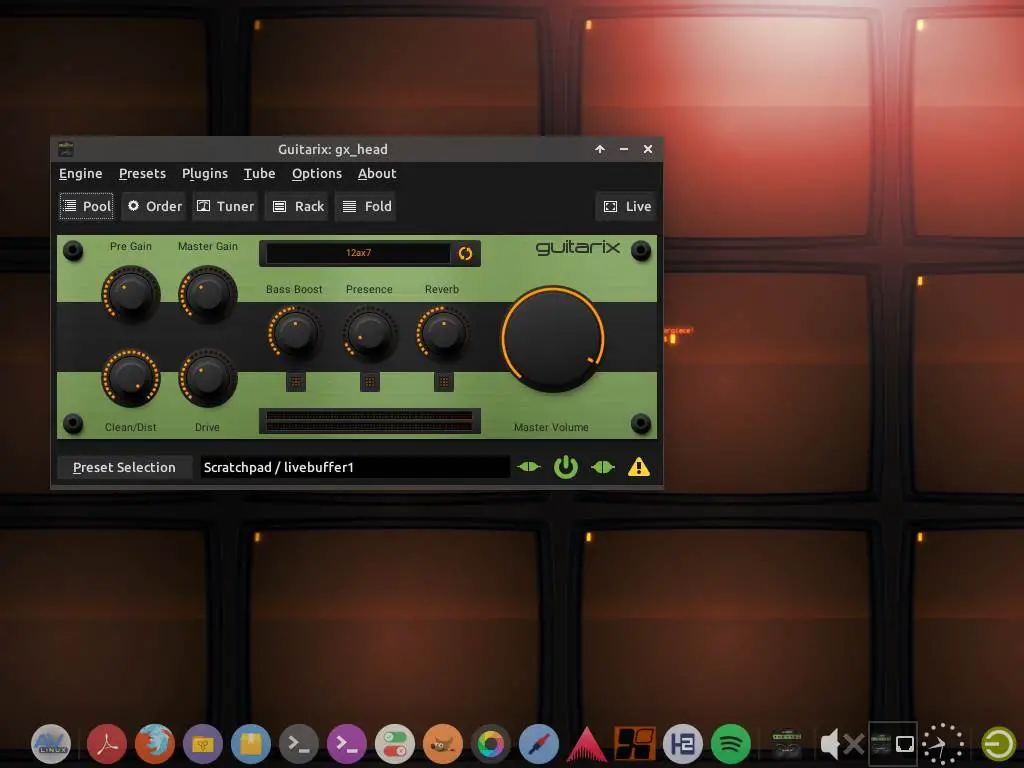Screen dimensions: 1024x768
Task: Open the Presets menu
Action: [142, 174]
